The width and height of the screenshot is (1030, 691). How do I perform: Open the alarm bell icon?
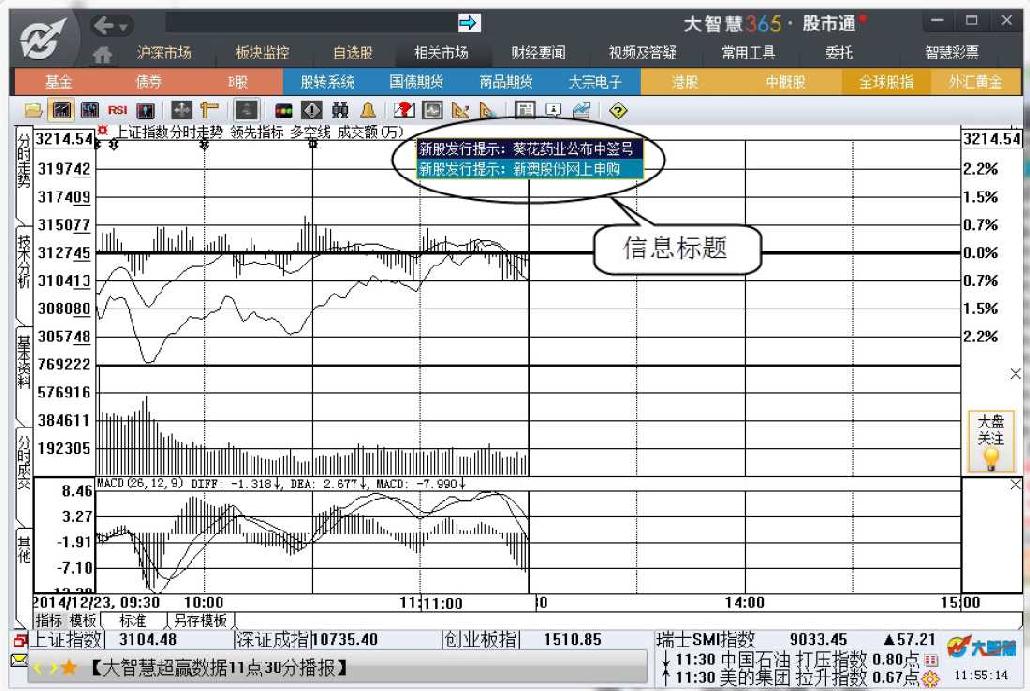368,110
